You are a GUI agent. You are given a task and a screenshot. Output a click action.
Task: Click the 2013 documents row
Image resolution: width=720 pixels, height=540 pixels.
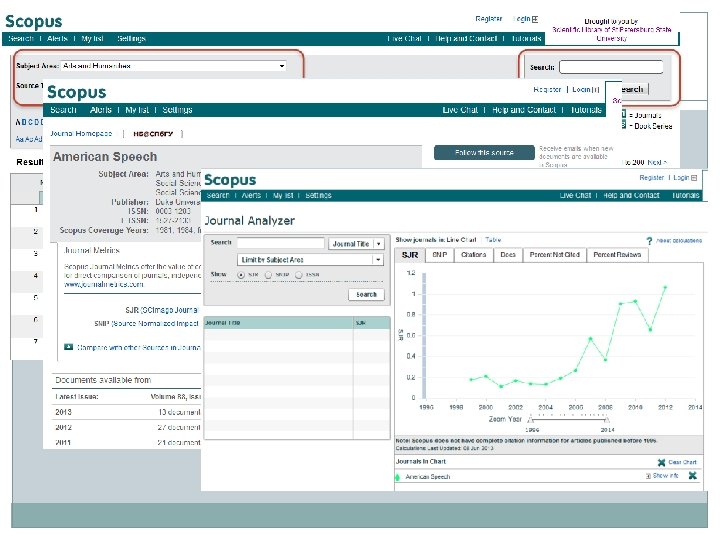point(127,412)
